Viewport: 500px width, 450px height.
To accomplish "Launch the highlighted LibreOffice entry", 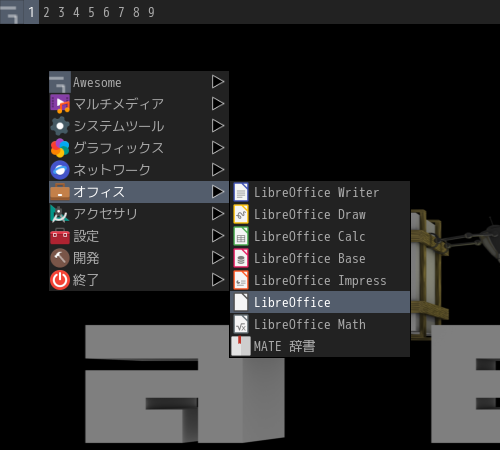I will tap(320, 302).
